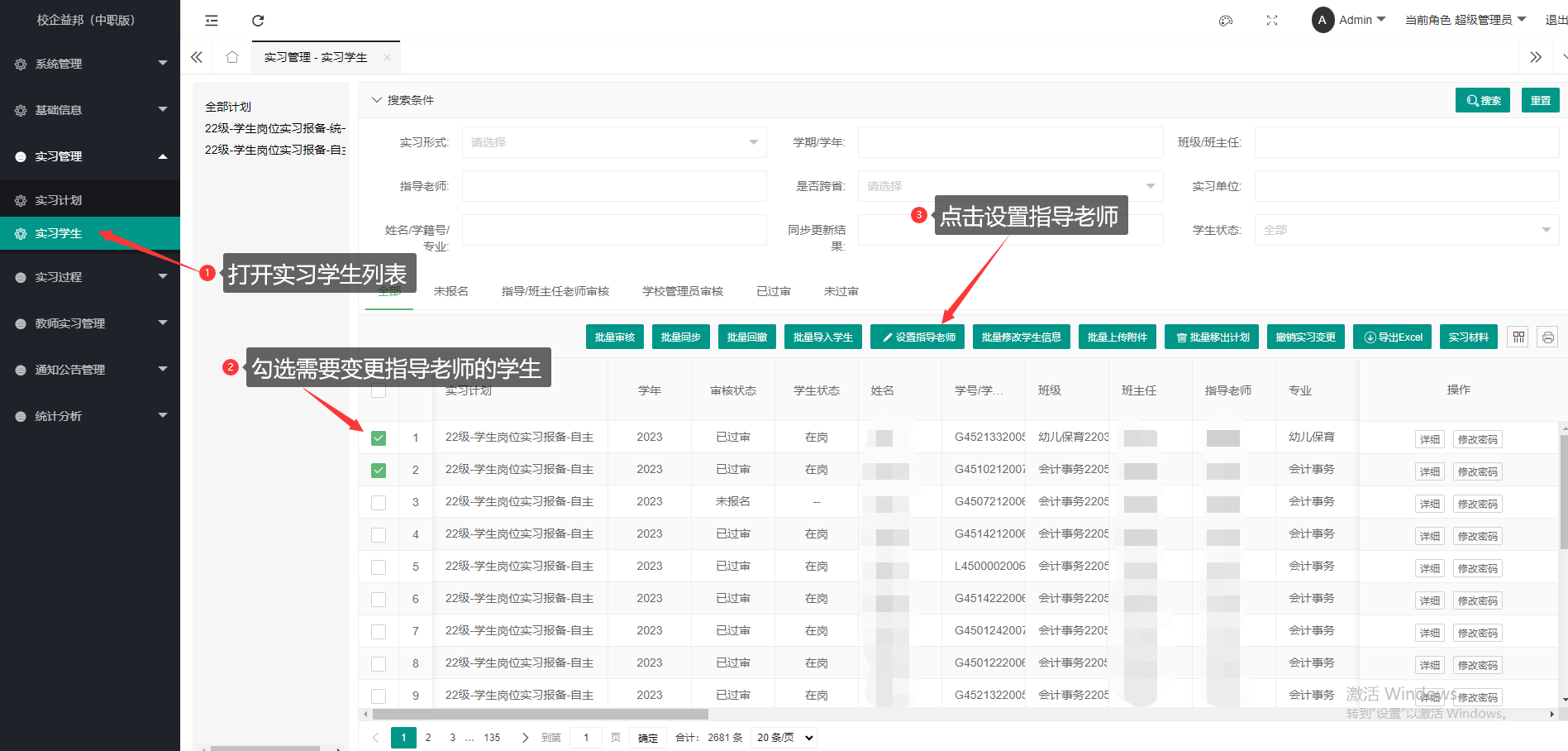Viewport: 1568px width, 751px height.
Task: Switch to the 未报名 tab
Action: (x=450, y=291)
